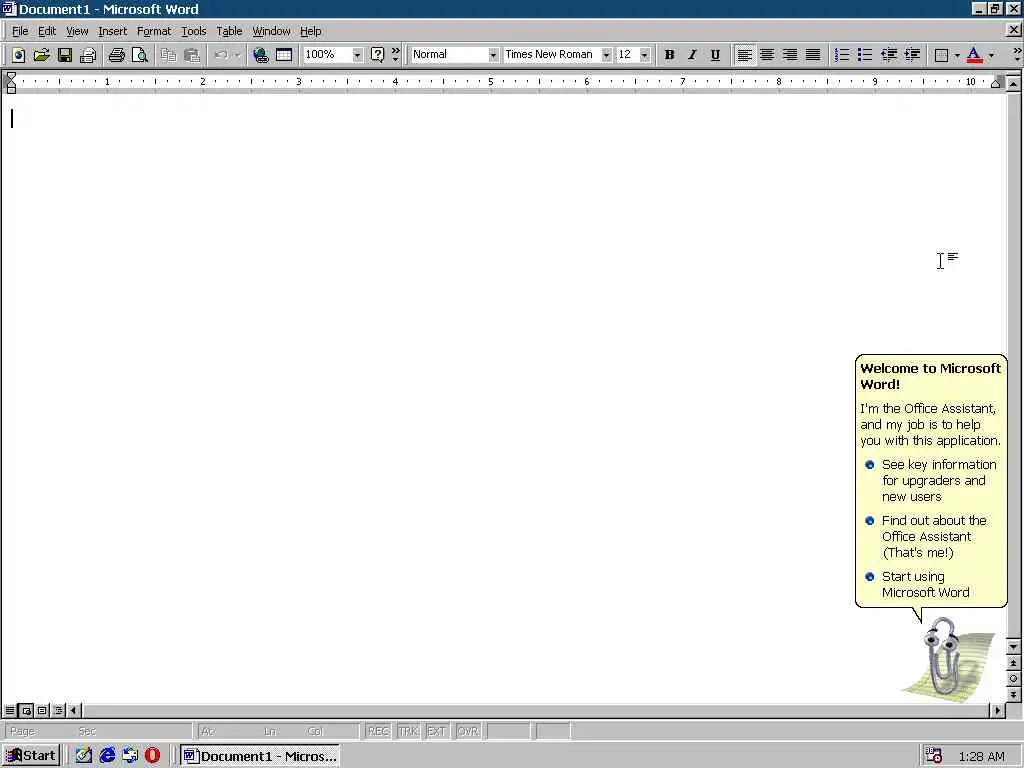The height and width of the screenshot is (768, 1024).
Task: Print the document using the printer icon
Action: coord(117,55)
